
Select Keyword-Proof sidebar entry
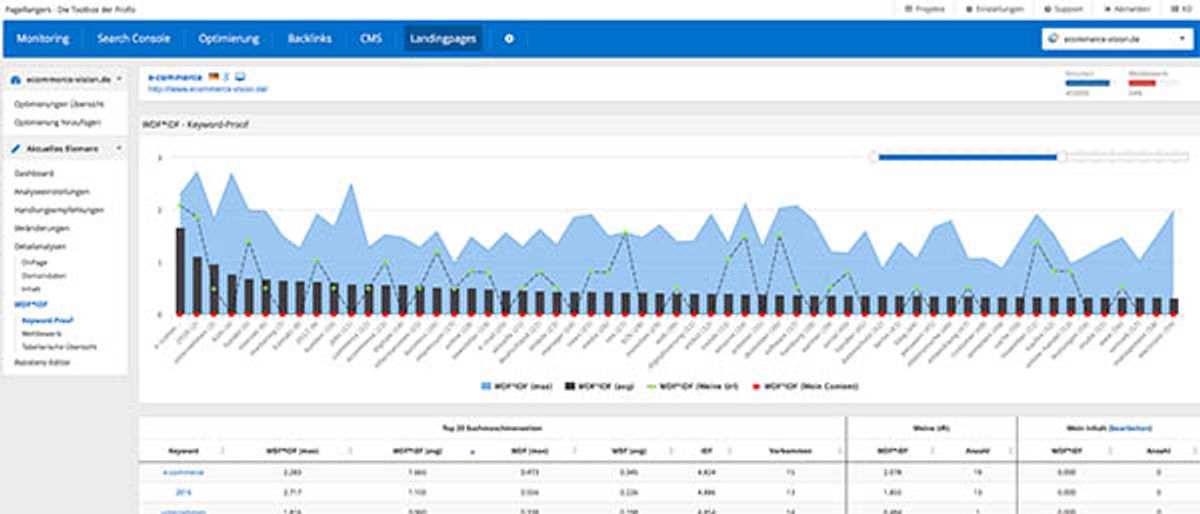(48, 320)
